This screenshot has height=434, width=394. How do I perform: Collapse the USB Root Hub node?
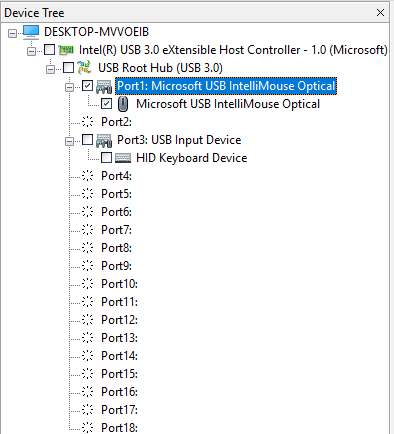click(50, 69)
